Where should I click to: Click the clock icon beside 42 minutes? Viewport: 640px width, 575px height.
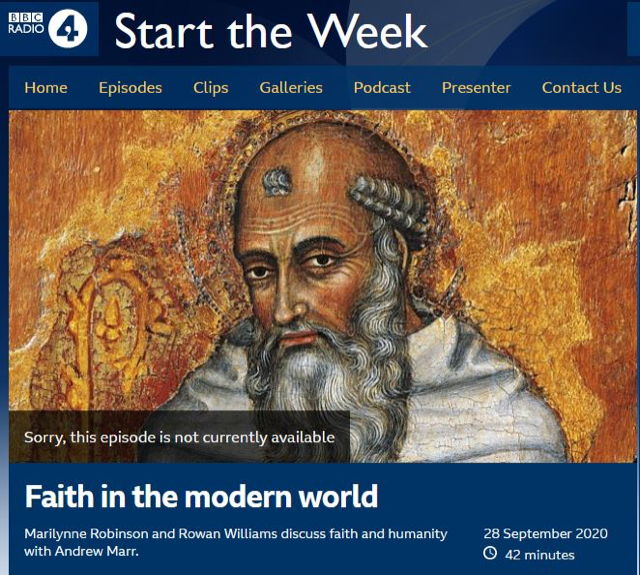tap(490, 553)
